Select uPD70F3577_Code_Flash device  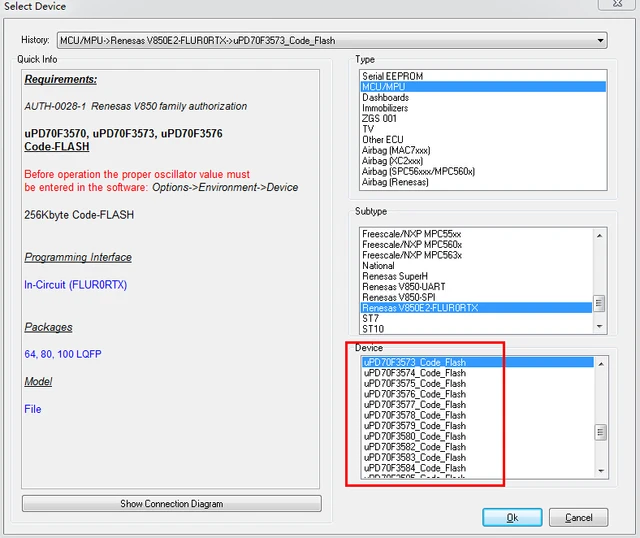click(x=478, y=405)
